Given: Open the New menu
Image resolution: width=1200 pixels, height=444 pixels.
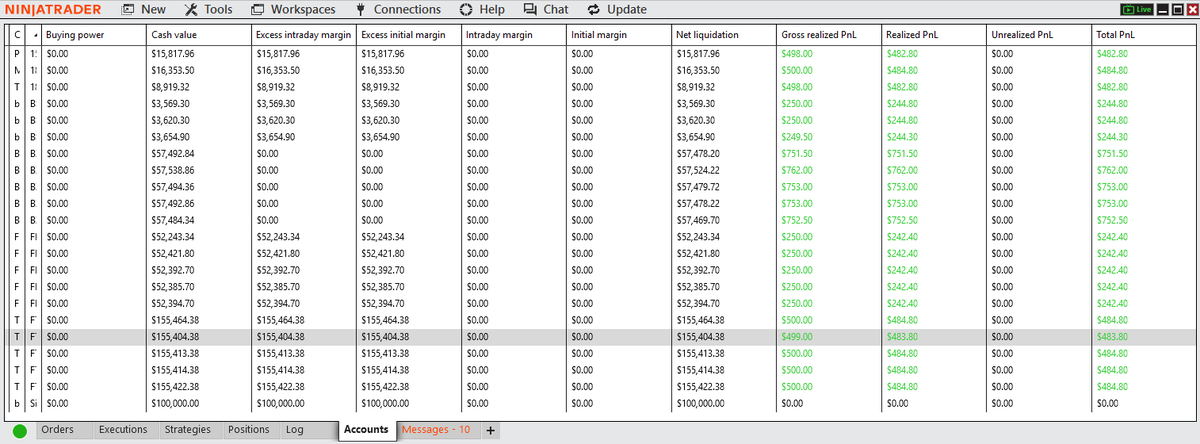Looking at the screenshot, I should pos(144,9).
